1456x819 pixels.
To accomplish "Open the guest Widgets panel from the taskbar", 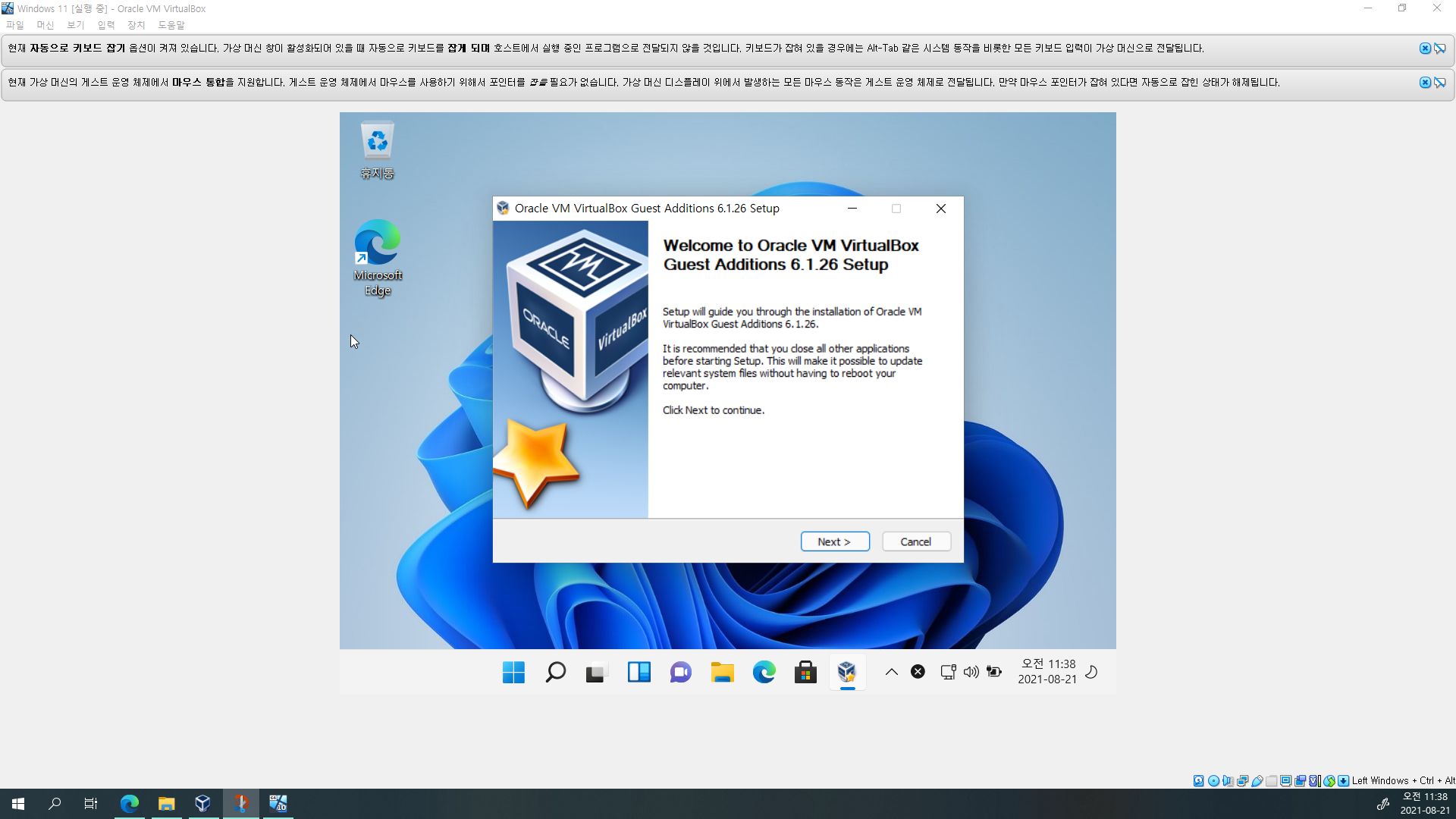I will coord(639,672).
